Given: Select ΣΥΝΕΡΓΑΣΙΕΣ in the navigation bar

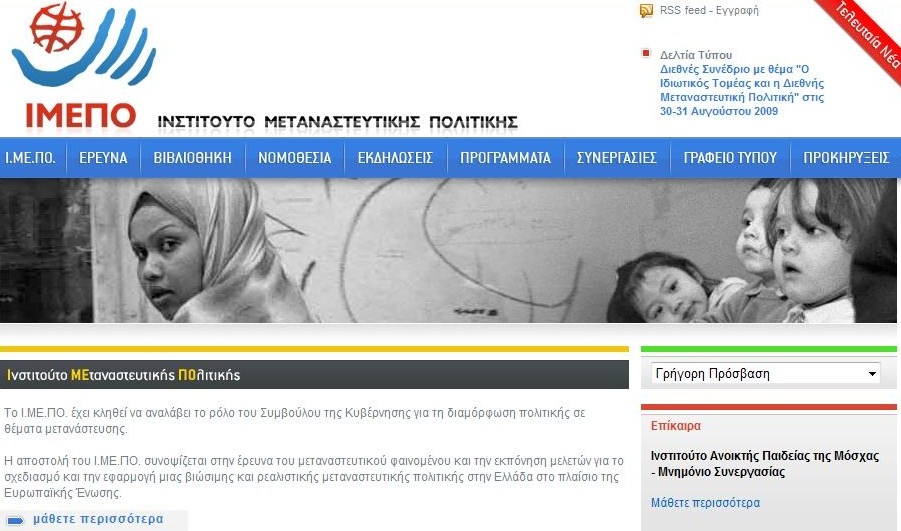Looking at the screenshot, I should point(617,157).
